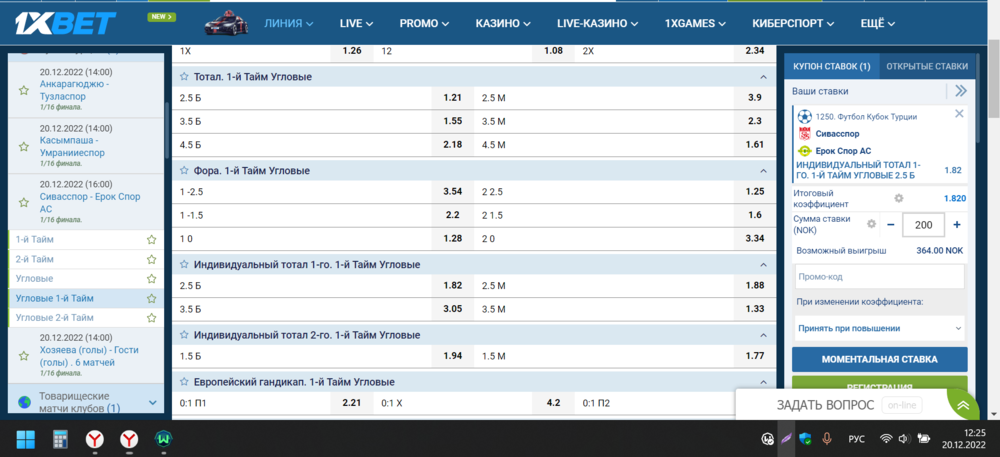Select the 4.5 М total odds 1.61

754,145
